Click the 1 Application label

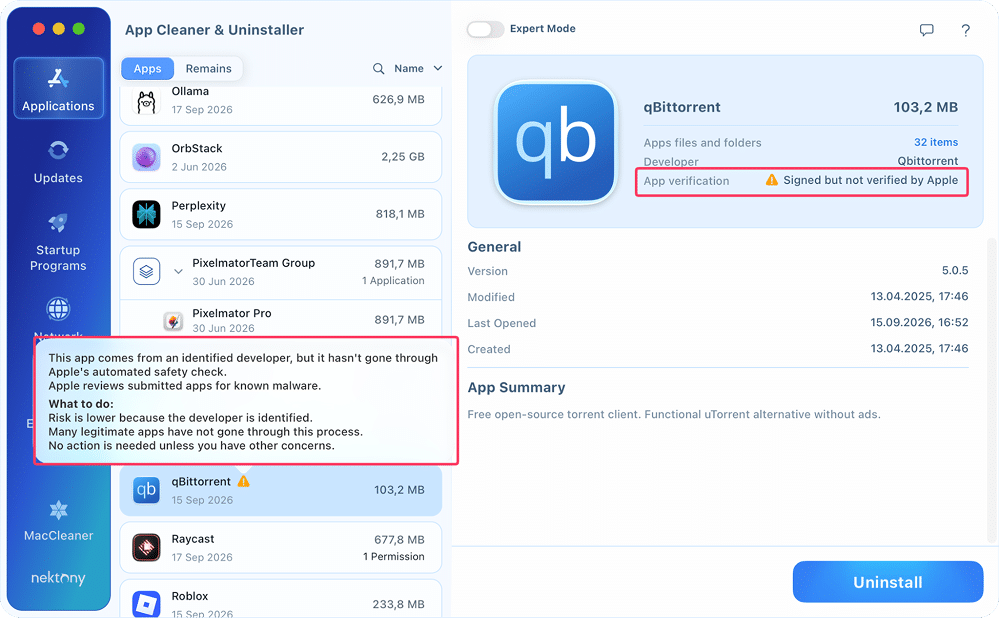tap(393, 280)
